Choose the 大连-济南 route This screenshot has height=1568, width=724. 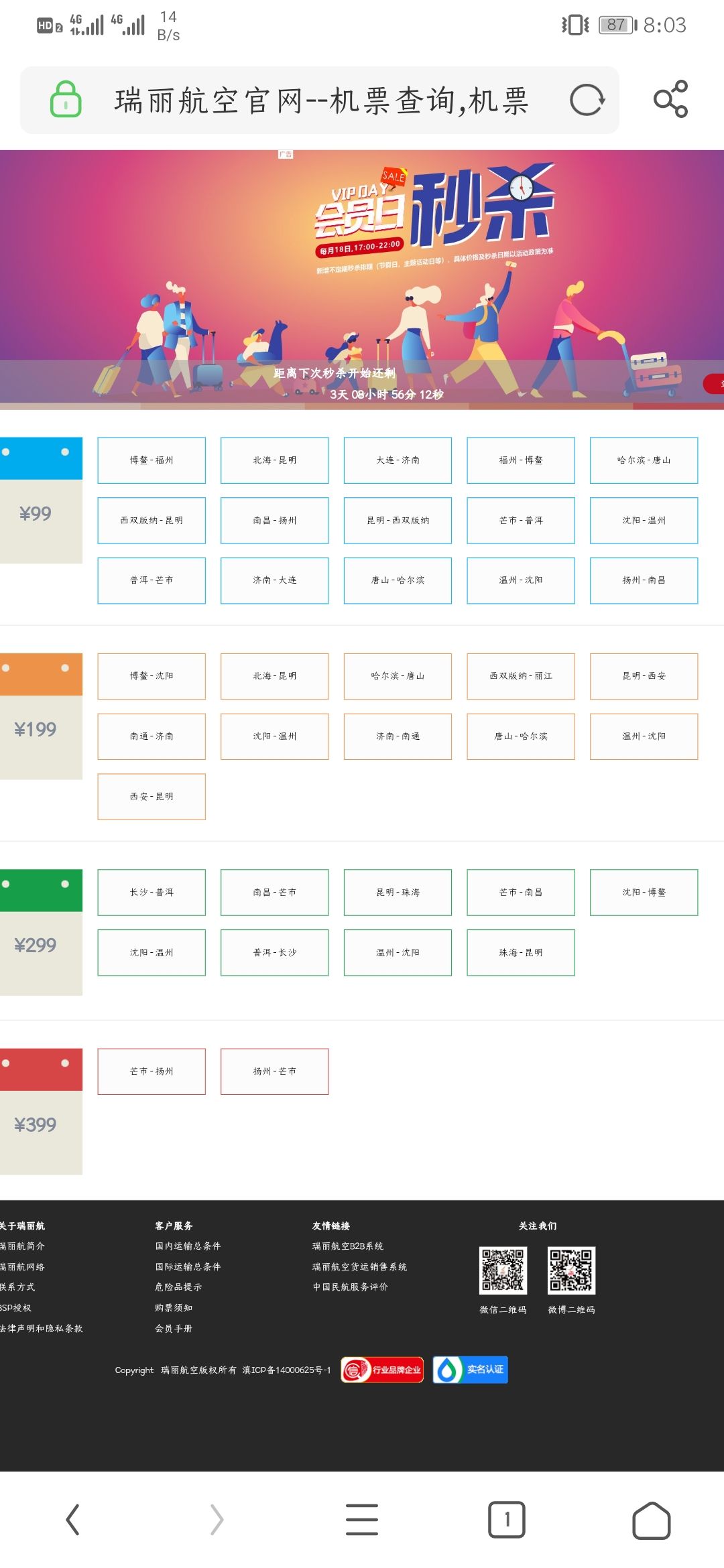click(398, 460)
